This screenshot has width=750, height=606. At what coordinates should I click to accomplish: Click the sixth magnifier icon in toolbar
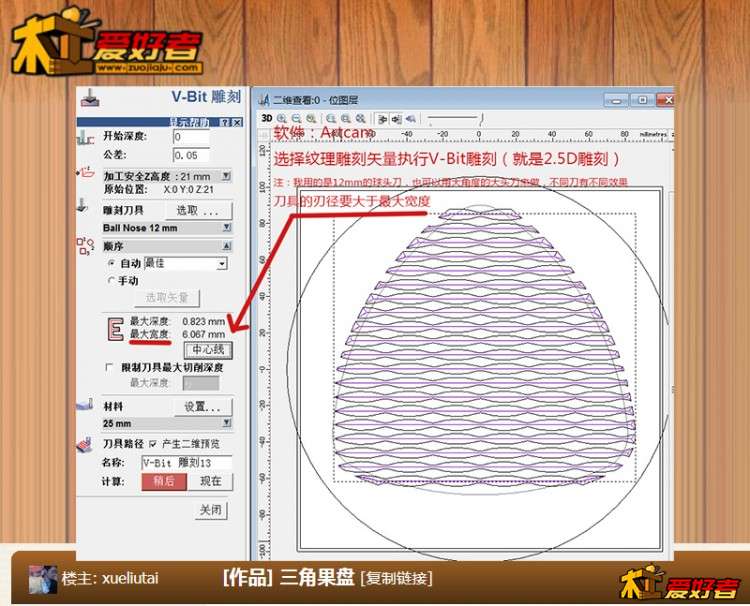pyautogui.click(x=361, y=118)
